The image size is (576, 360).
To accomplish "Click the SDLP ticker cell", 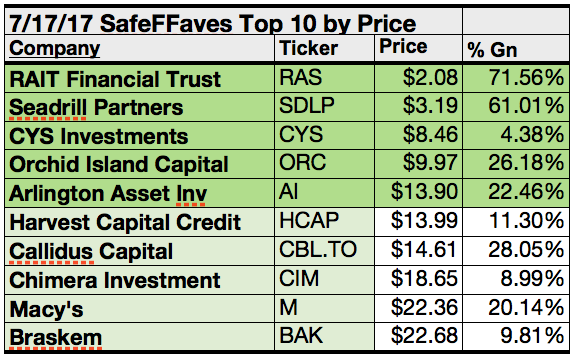I will tap(324, 107).
